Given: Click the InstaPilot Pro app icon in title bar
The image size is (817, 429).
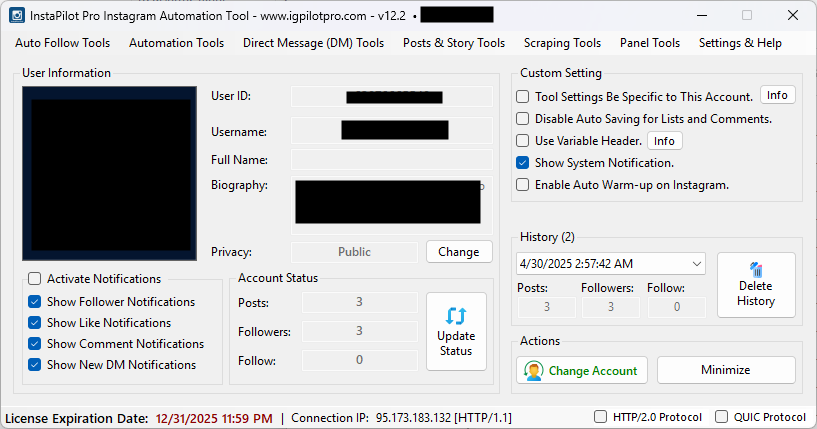Looking at the screenshot, I should tap(17, 15).
